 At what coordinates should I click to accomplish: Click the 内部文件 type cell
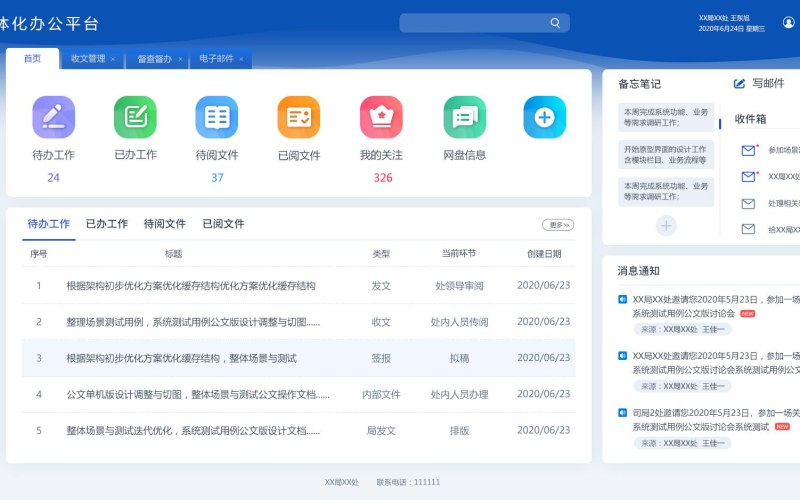pyautogui.click(x=381, y=394)
